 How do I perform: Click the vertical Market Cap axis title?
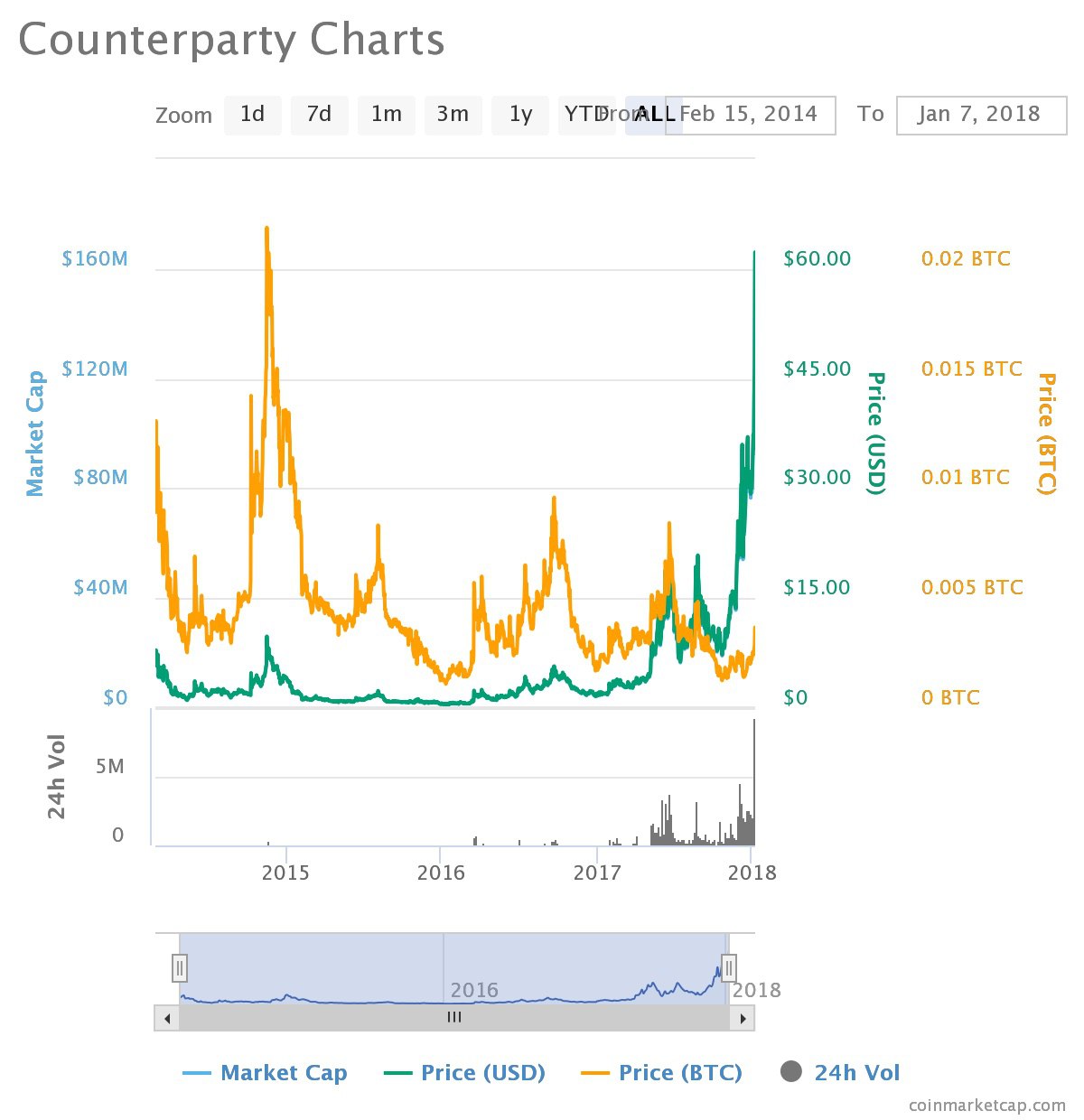click(34, 434)
